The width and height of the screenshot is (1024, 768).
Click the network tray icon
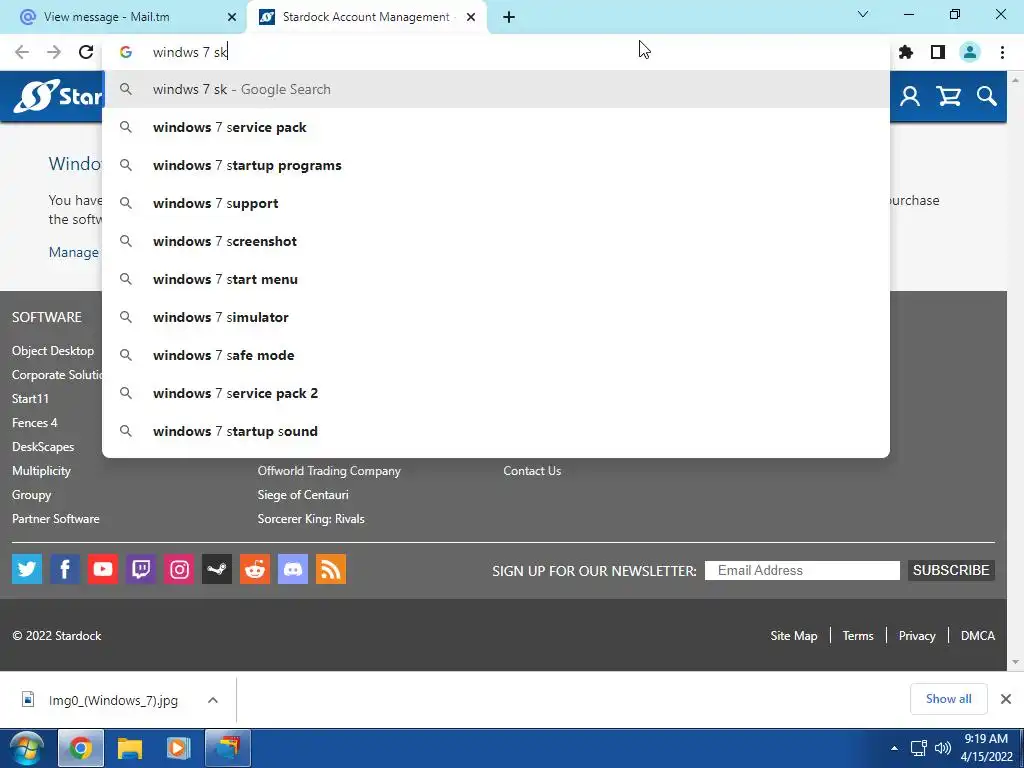point(919,748)
